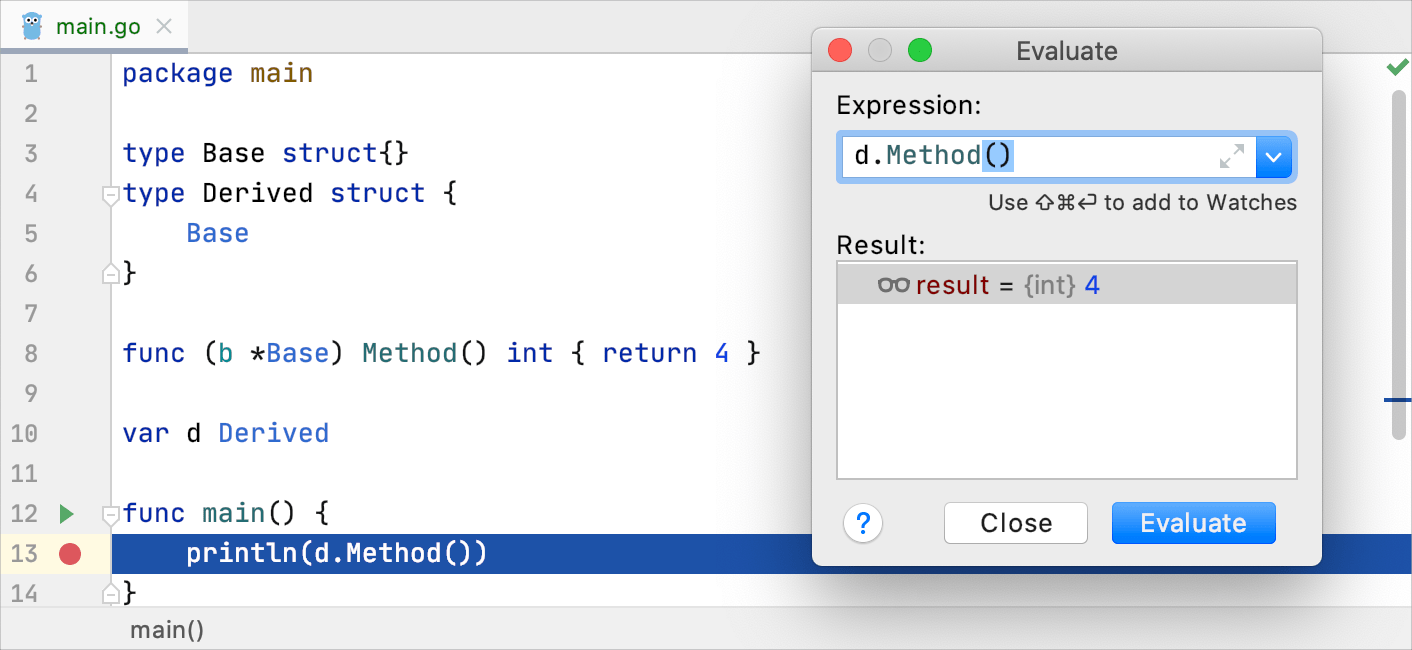This screenshot has height=650, width=1412.
Task: Open help via the question mark icon
Action: pyautogui.click(x=862, y=523)
